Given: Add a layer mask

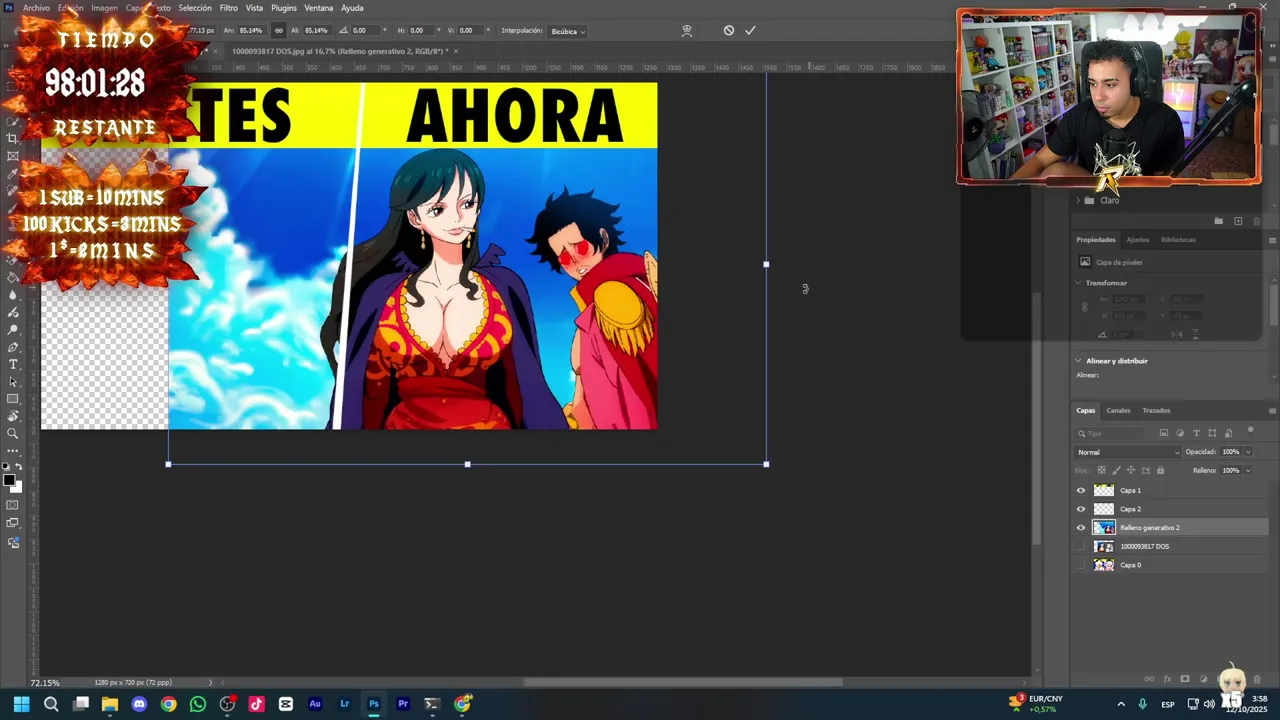Looking at the screenshot, I should coord(1185,680).
